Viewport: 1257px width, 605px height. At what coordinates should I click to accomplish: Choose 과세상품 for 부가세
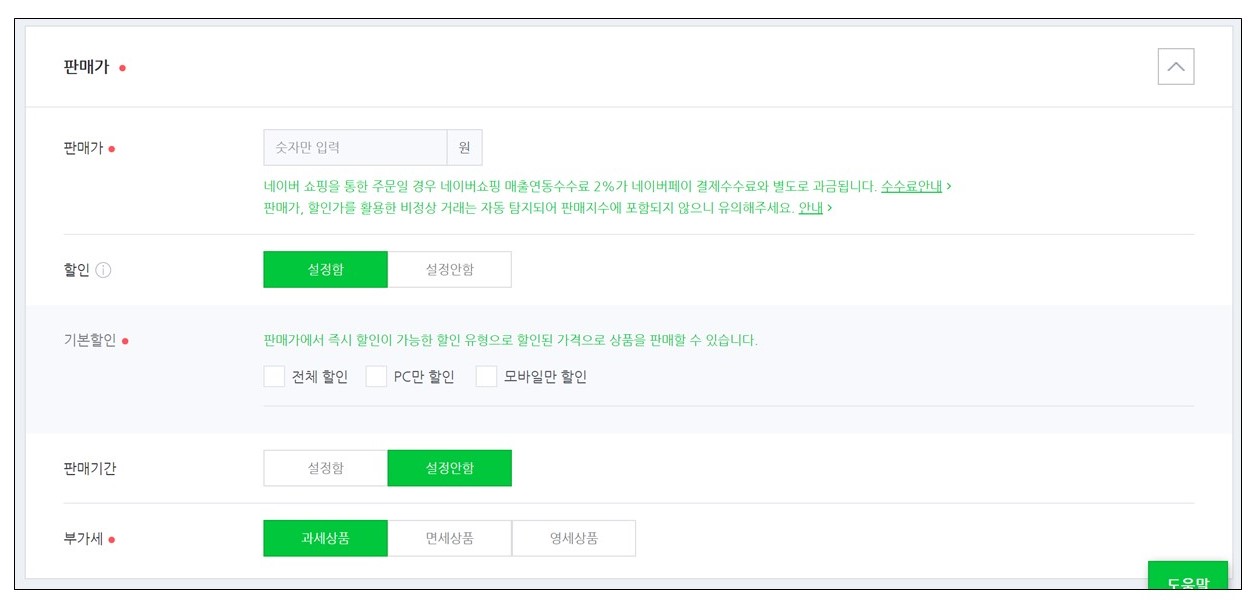point(325,538)
